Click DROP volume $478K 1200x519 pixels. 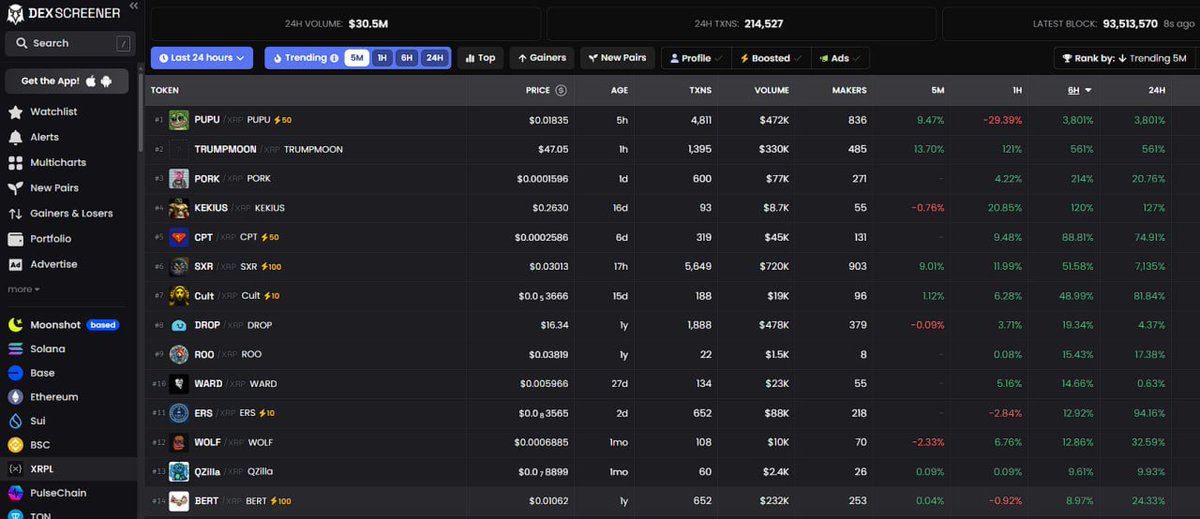(x=774, y=325)
